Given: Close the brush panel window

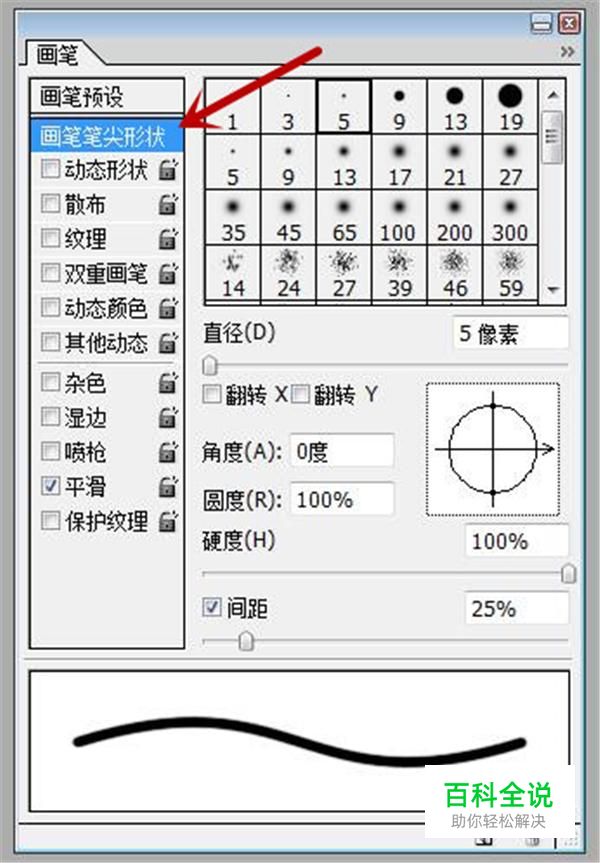Looking at the screenshot, I should [568, 23].
